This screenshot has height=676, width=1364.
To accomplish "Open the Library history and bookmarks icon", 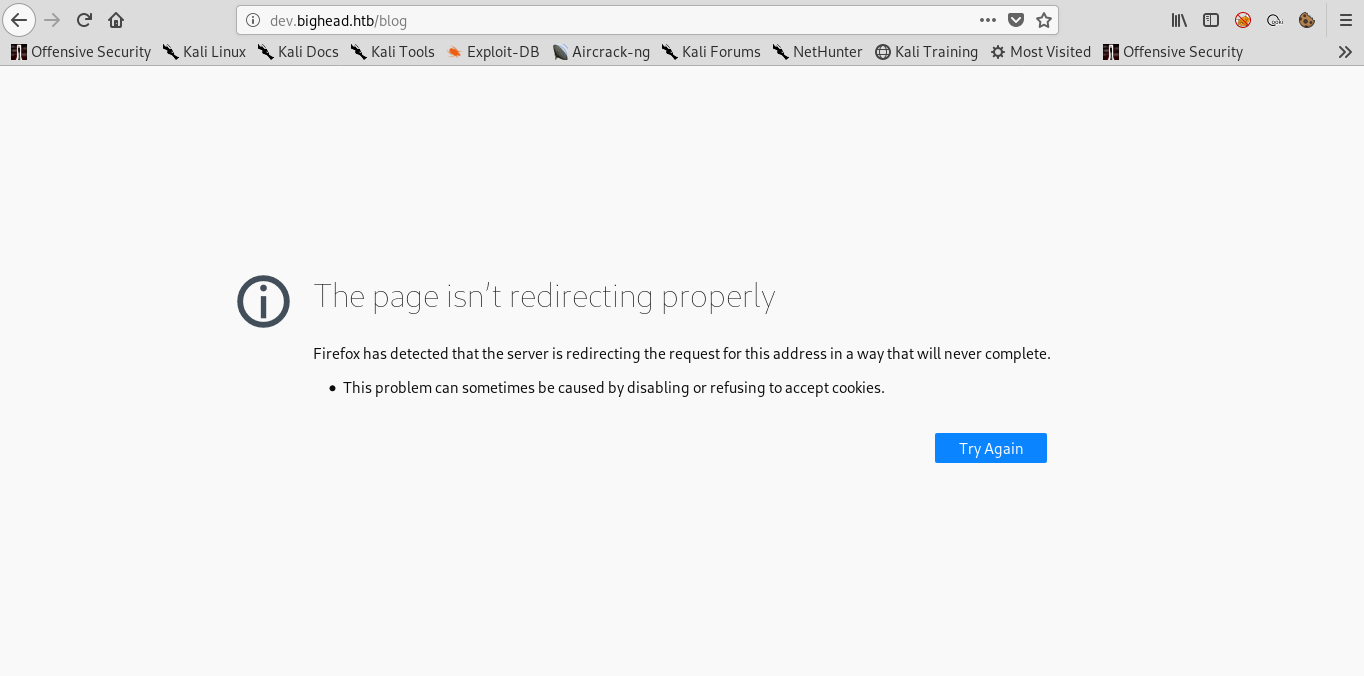I will coord(1179,20).
